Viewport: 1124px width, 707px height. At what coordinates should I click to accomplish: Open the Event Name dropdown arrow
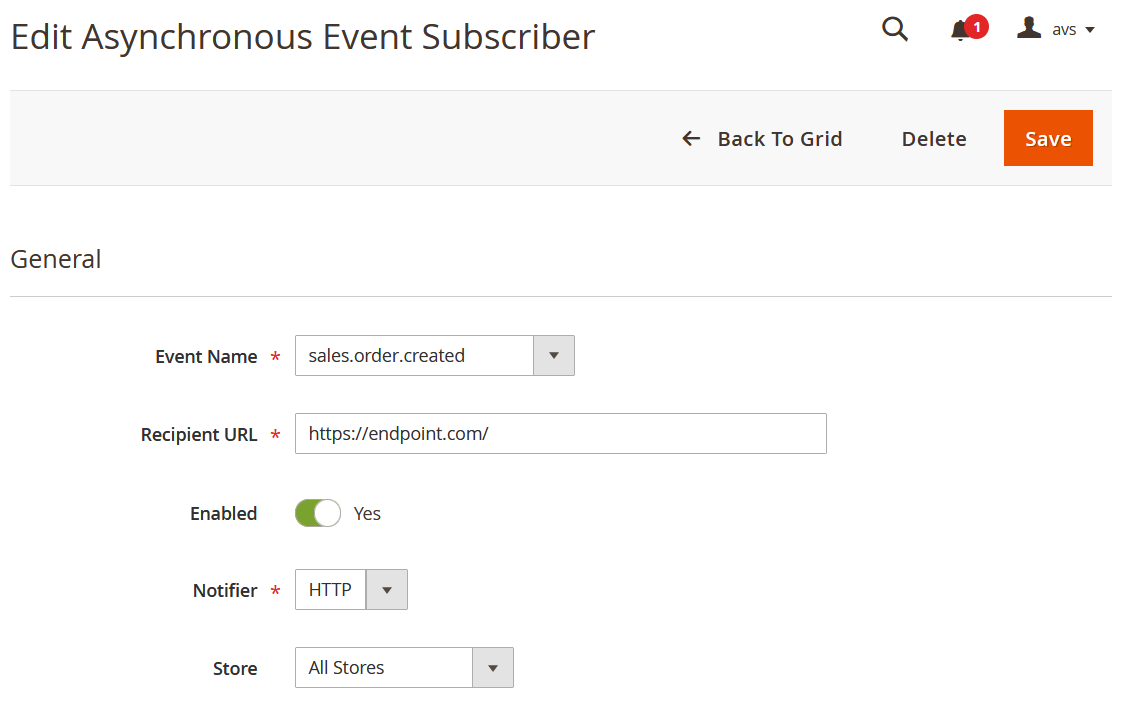click(x=553, y=356)
